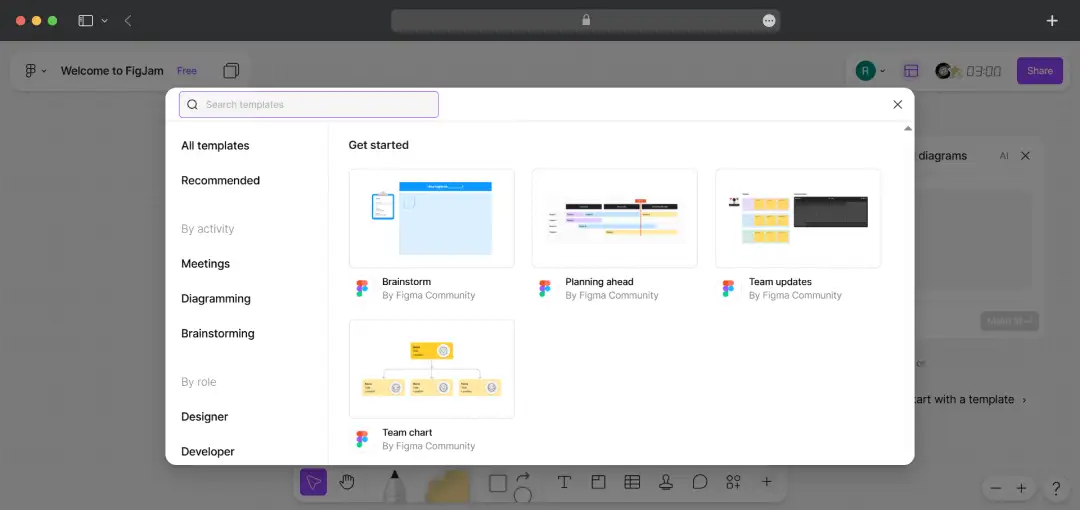The image size is (1080, 510).
Task: Close the diagrams AI panel
Action: click(x=1025, y=156)
